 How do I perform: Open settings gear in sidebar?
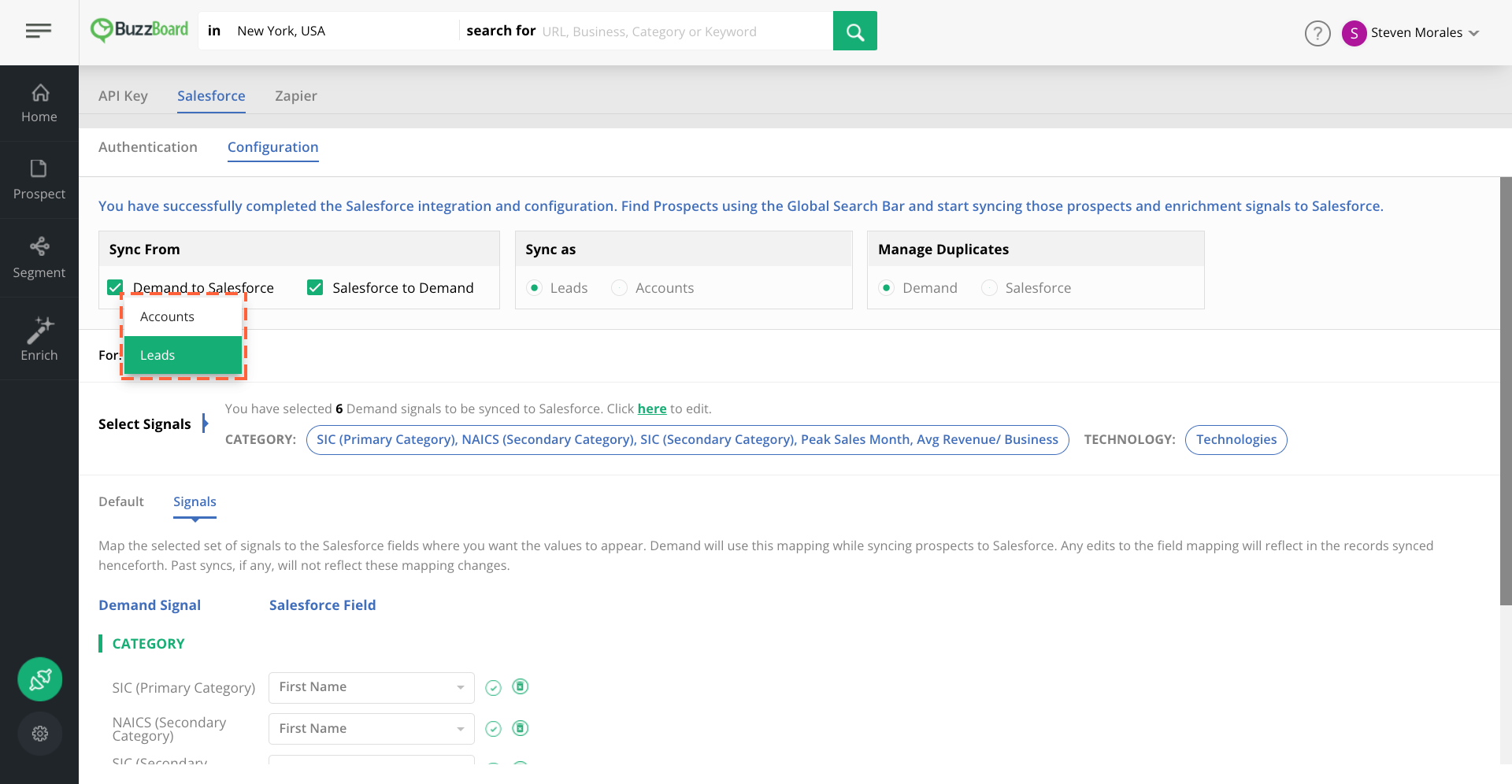40,734
